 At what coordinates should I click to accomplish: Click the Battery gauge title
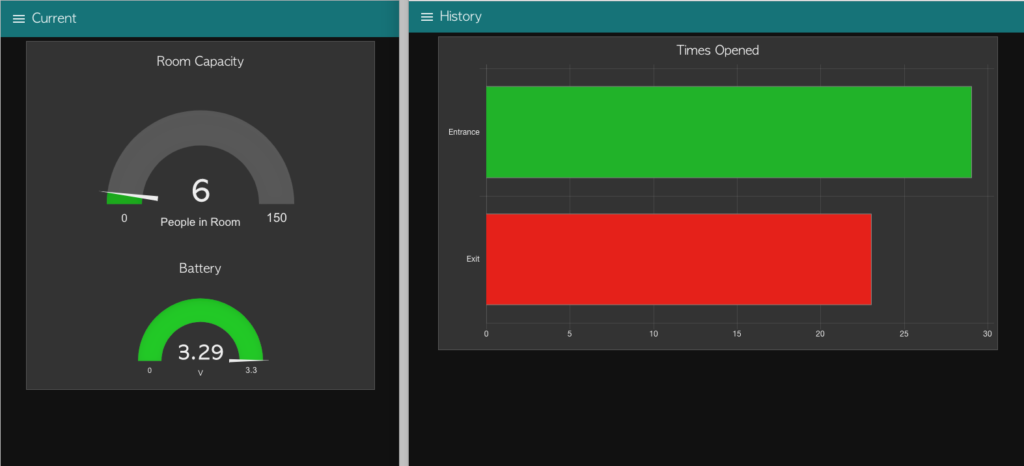click(200, 268)
